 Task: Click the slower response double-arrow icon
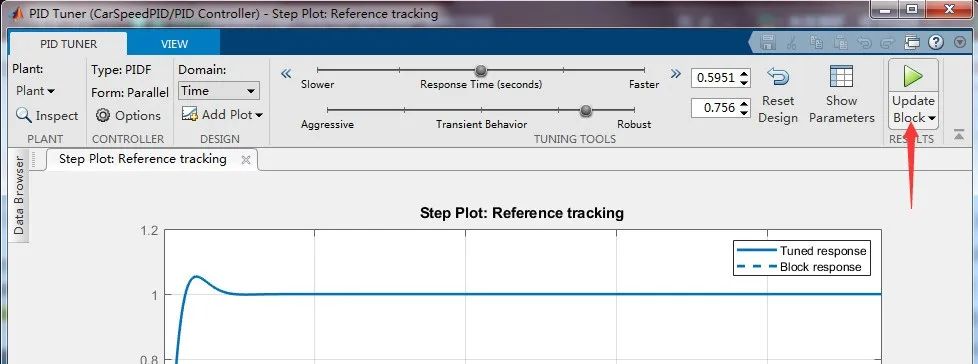286,74
